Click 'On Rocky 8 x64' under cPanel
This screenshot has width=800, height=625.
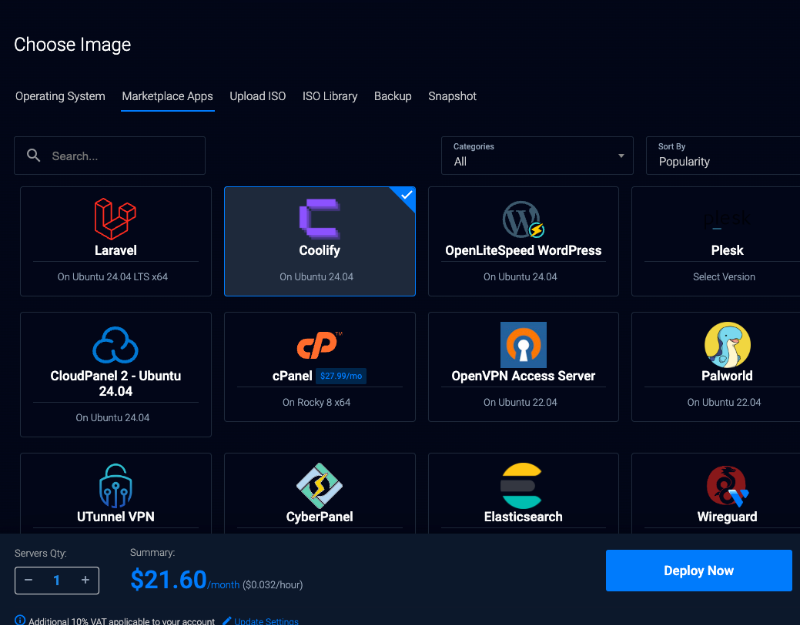[316, 402]
